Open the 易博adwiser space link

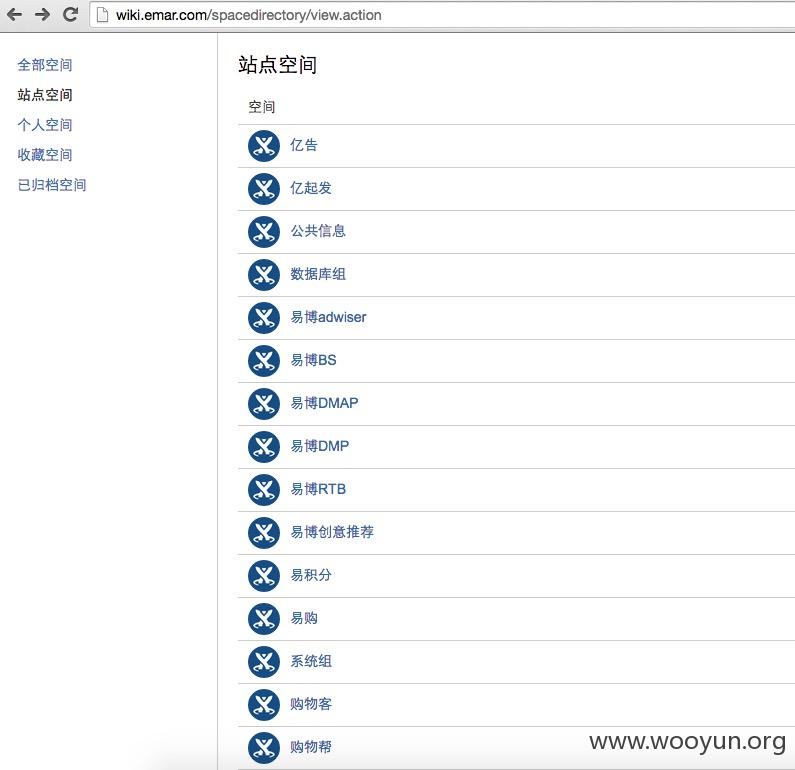coord(328,317)
